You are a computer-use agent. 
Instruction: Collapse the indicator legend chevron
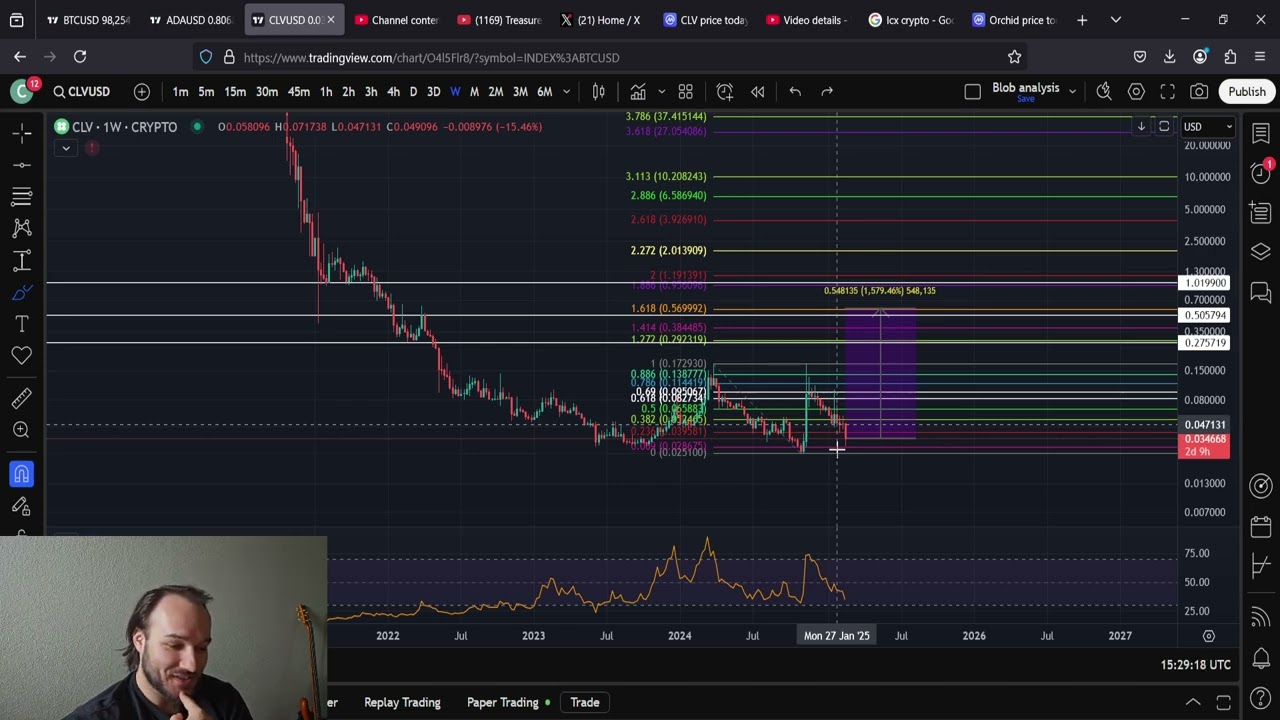click(x=66, y=148)
